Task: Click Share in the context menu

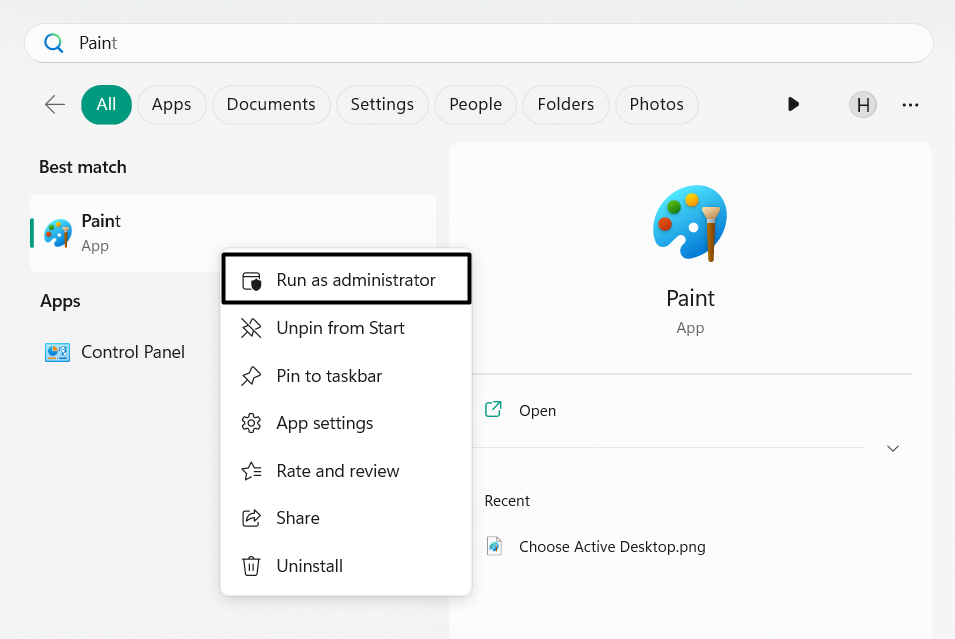Action: pyautogui.click(x=298, y=518)
